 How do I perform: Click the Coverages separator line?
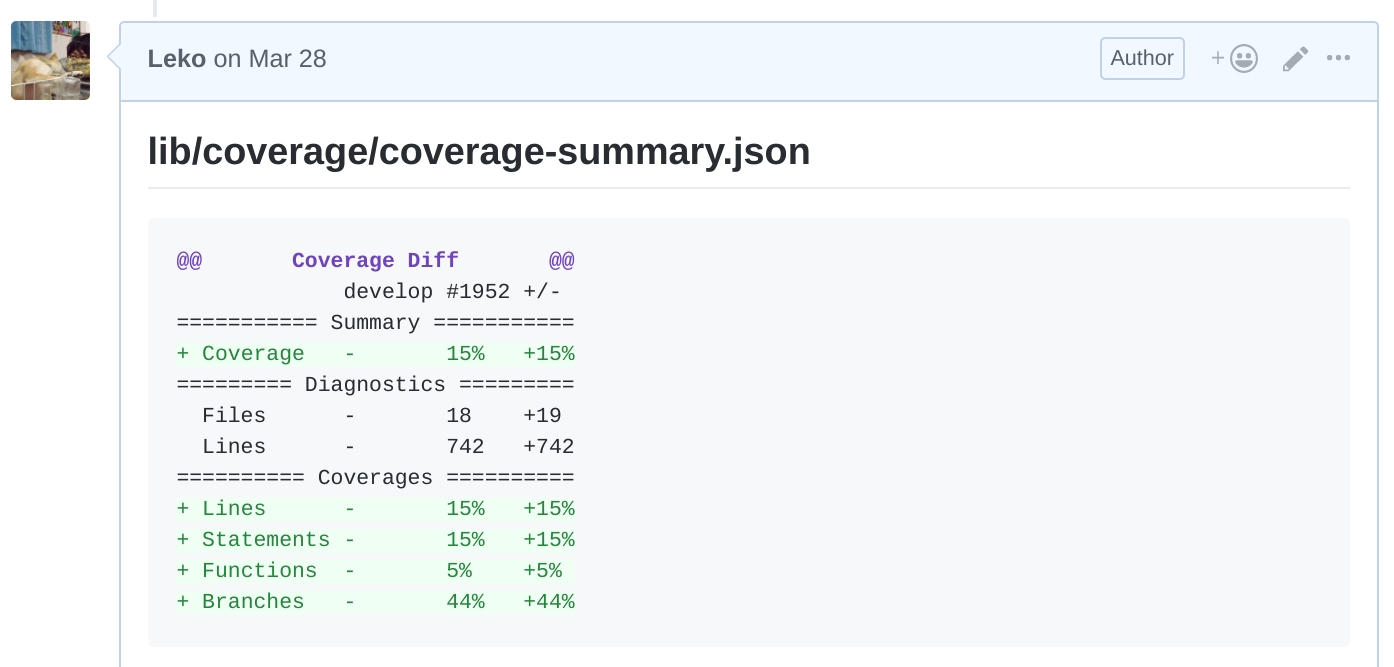tap(375, 478)
